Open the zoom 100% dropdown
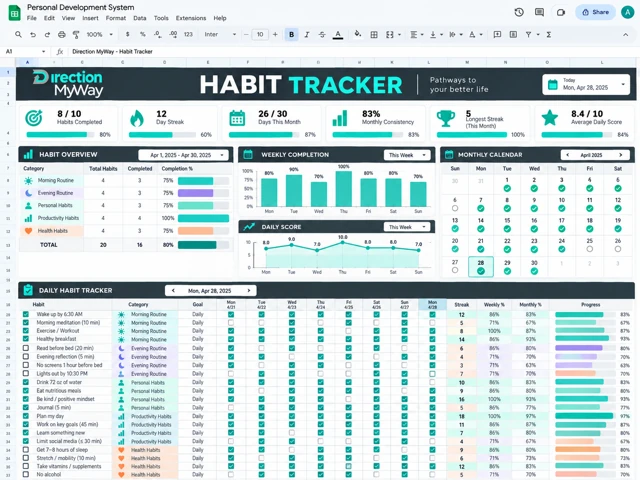 [x=99, y=35]
